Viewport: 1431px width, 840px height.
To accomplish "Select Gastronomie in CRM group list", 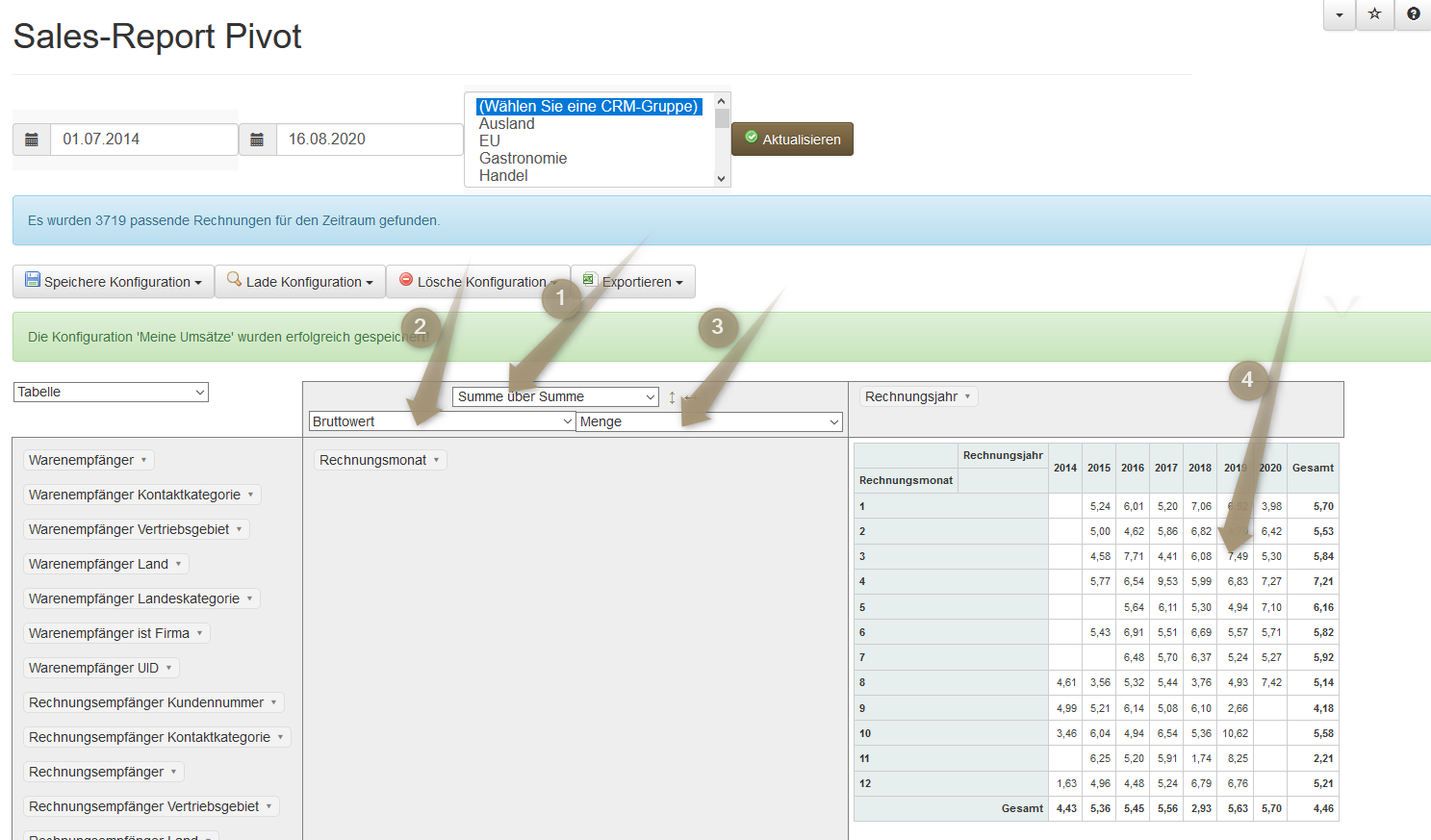I will (524, 159).
